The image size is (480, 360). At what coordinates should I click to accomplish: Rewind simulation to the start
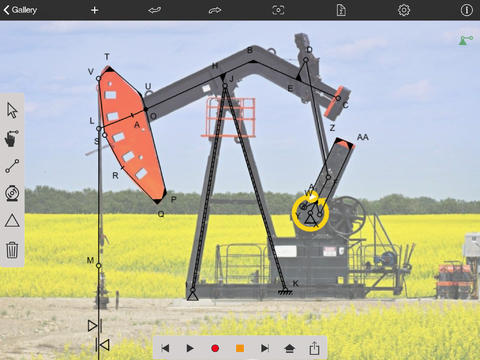(x=165, y=348)
